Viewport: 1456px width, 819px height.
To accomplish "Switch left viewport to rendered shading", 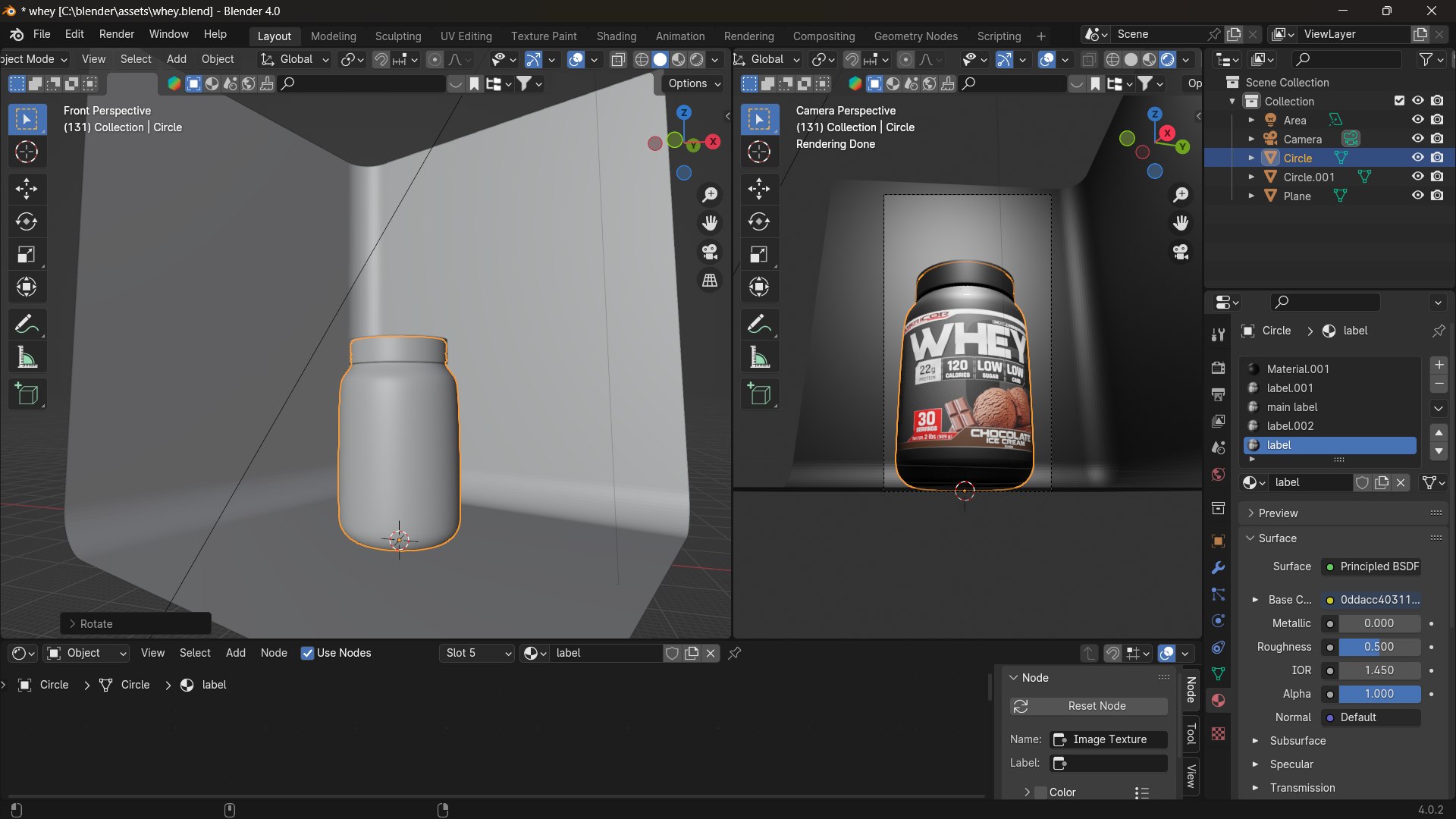I will (696, 59).
